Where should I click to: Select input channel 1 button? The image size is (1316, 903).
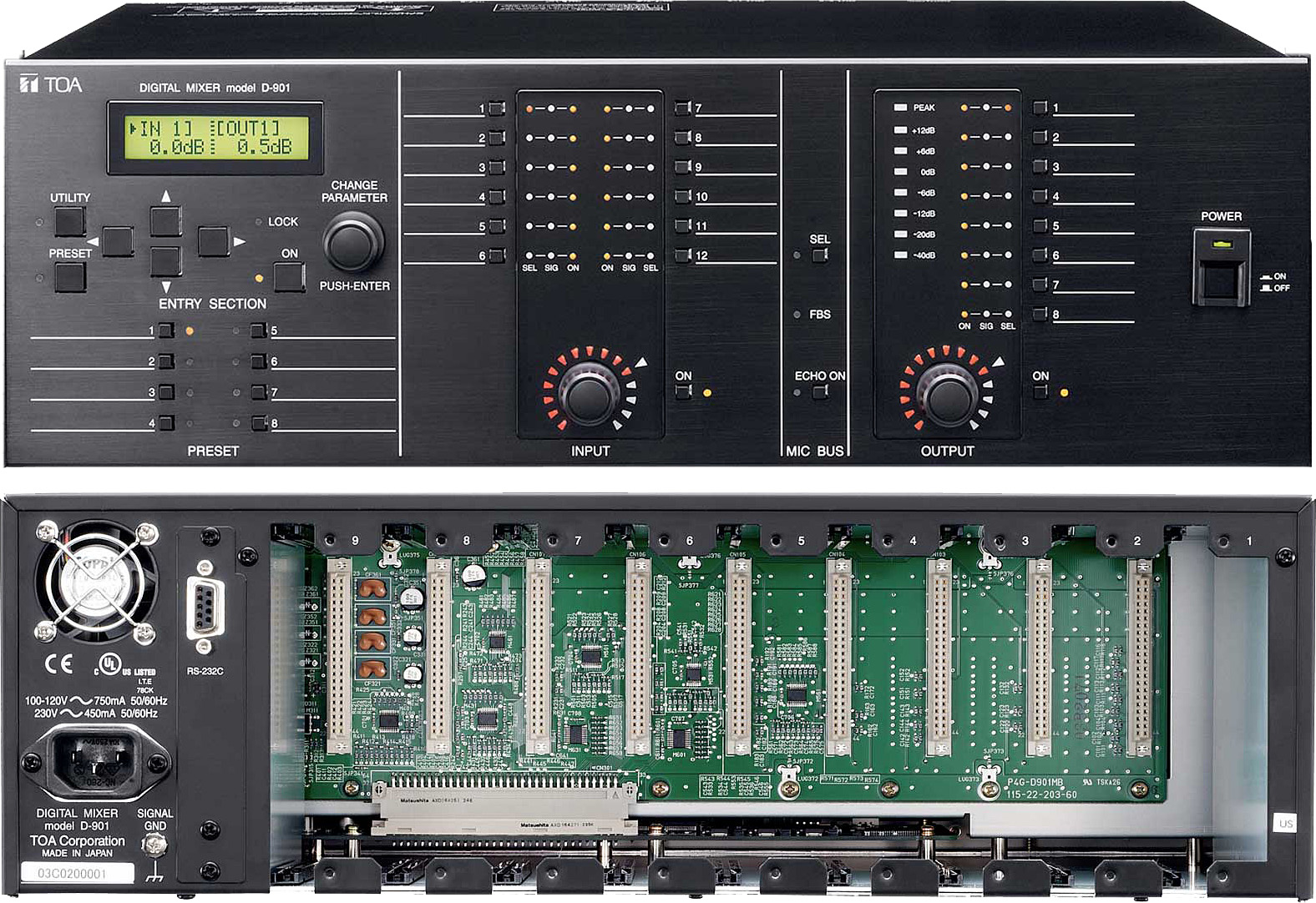pos(497,108)
